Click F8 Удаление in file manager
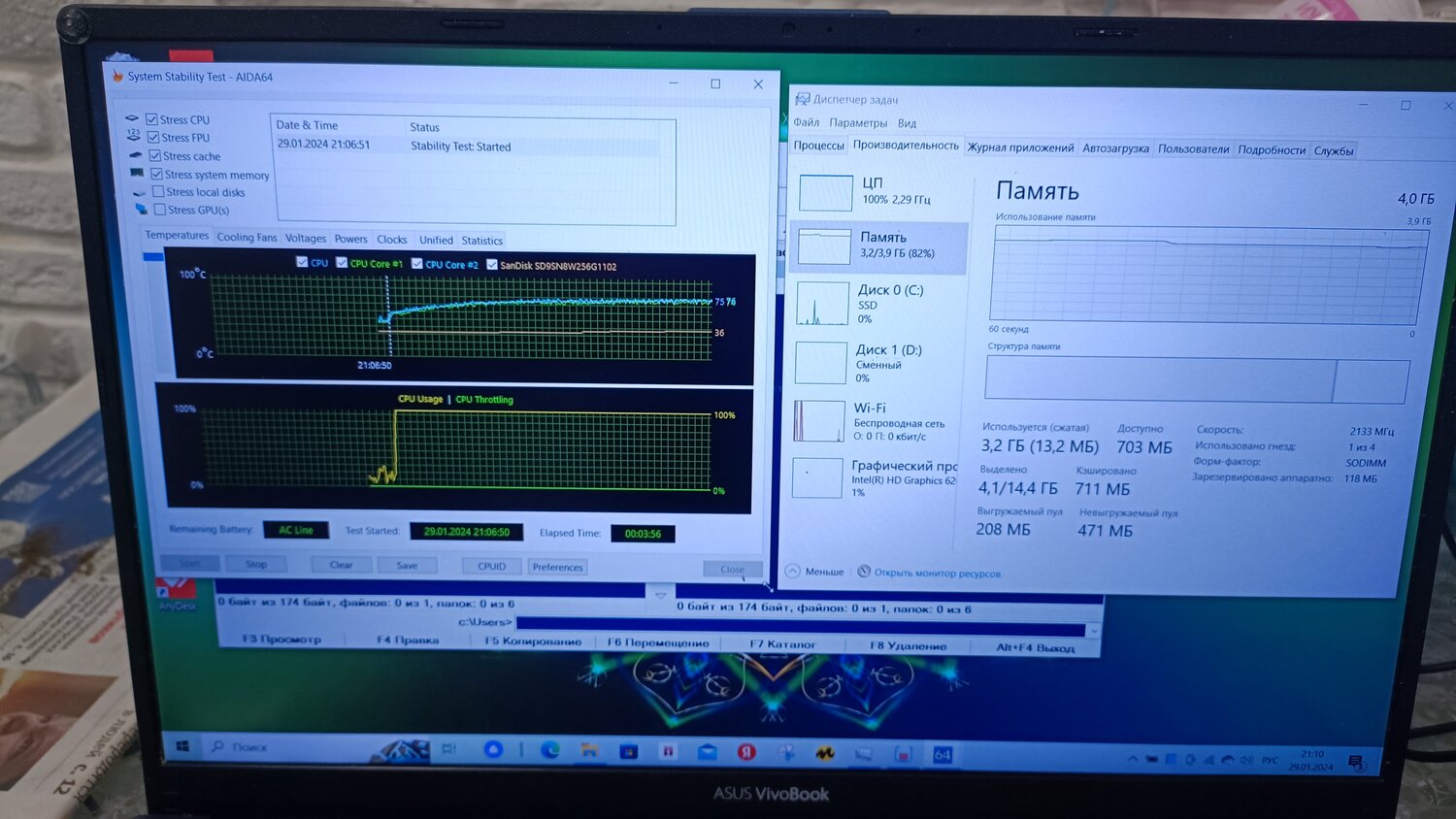 click(x=908, y=645)
